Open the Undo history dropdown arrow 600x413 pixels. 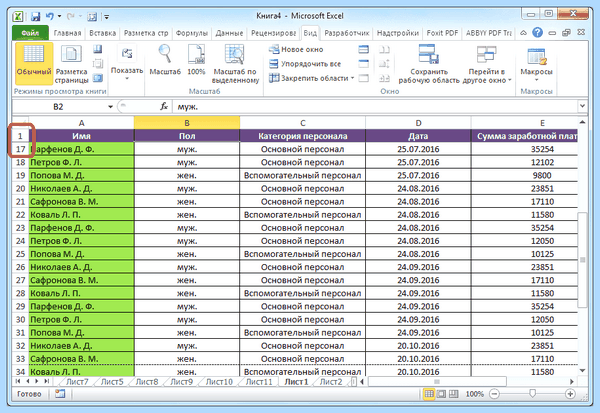click(x=59, y=16)
